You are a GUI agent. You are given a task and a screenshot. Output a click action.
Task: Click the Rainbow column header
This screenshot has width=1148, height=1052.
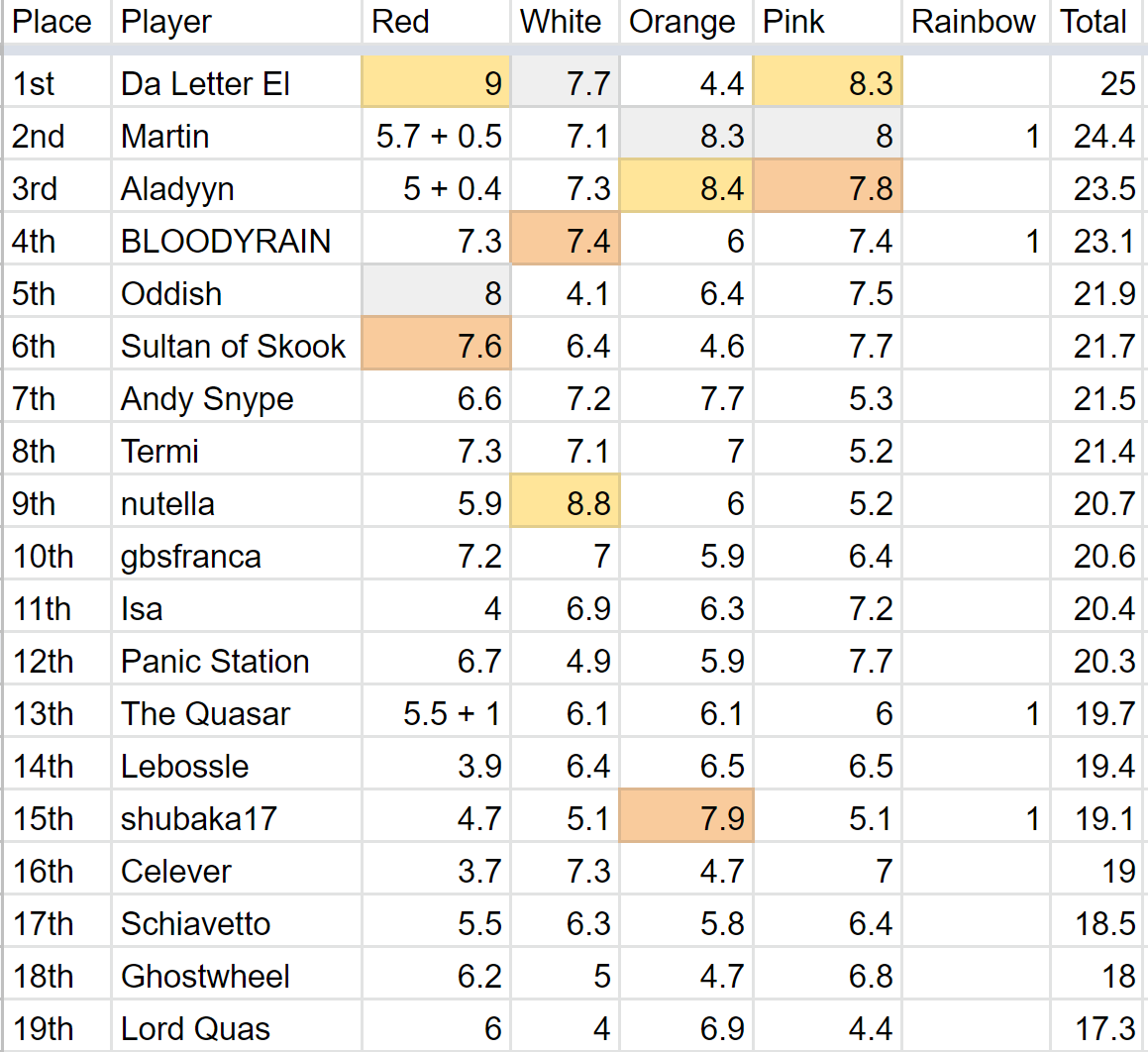pos(974,22)
